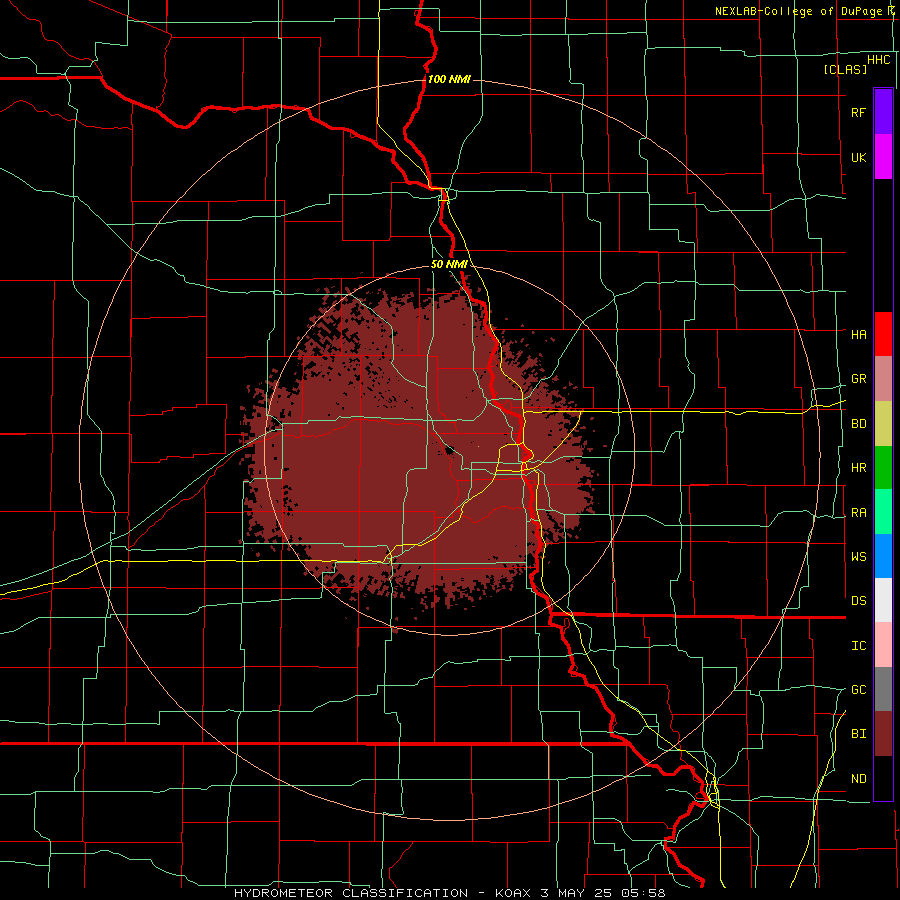This screenshot has height=900, width=900.
Task: Click the WS legend label
Action: tap(858, 557)
